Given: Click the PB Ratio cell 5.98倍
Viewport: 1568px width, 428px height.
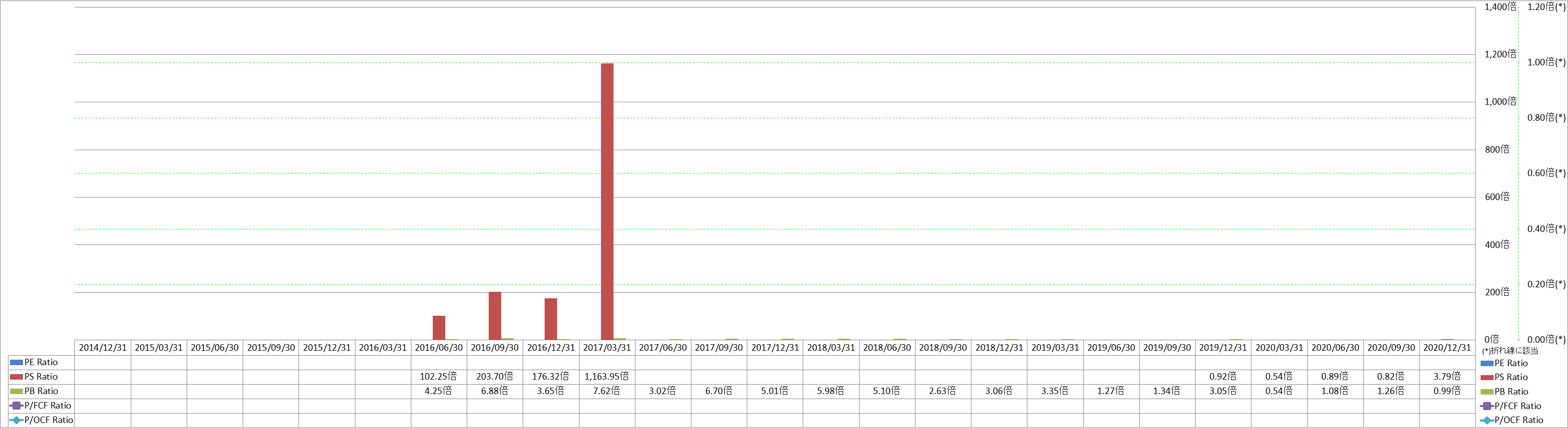Looking at the screenshot, I should click(x=831, y=391).
